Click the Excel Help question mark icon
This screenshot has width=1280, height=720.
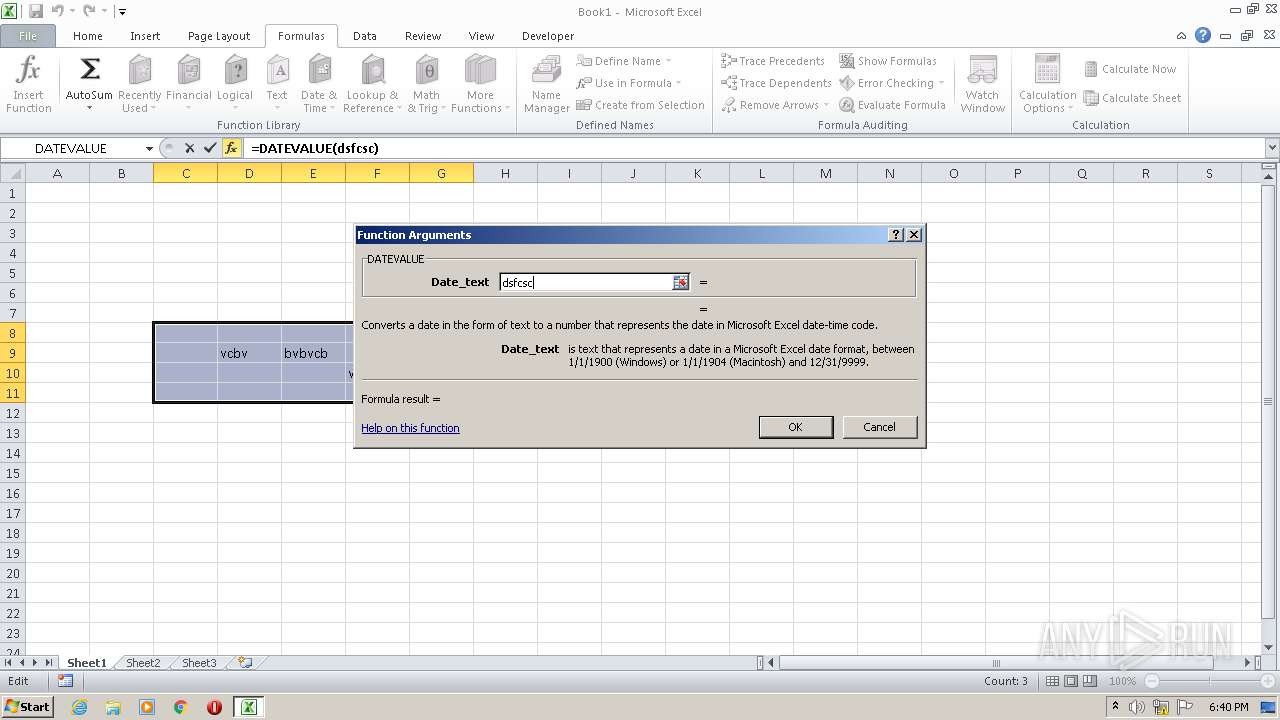coord(1203,35)
